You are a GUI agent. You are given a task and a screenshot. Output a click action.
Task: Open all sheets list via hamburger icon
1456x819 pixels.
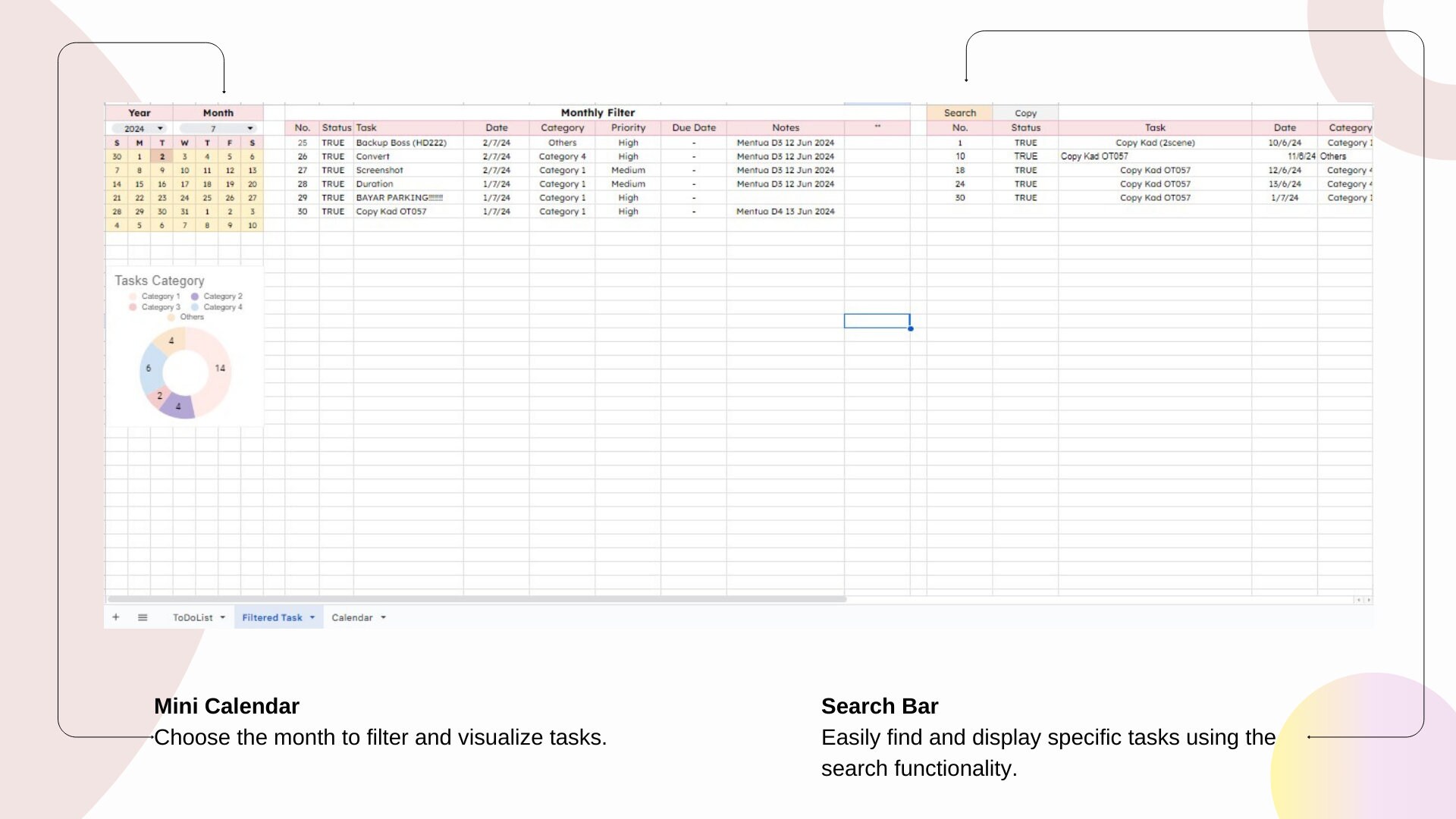(x=142, y=617)
